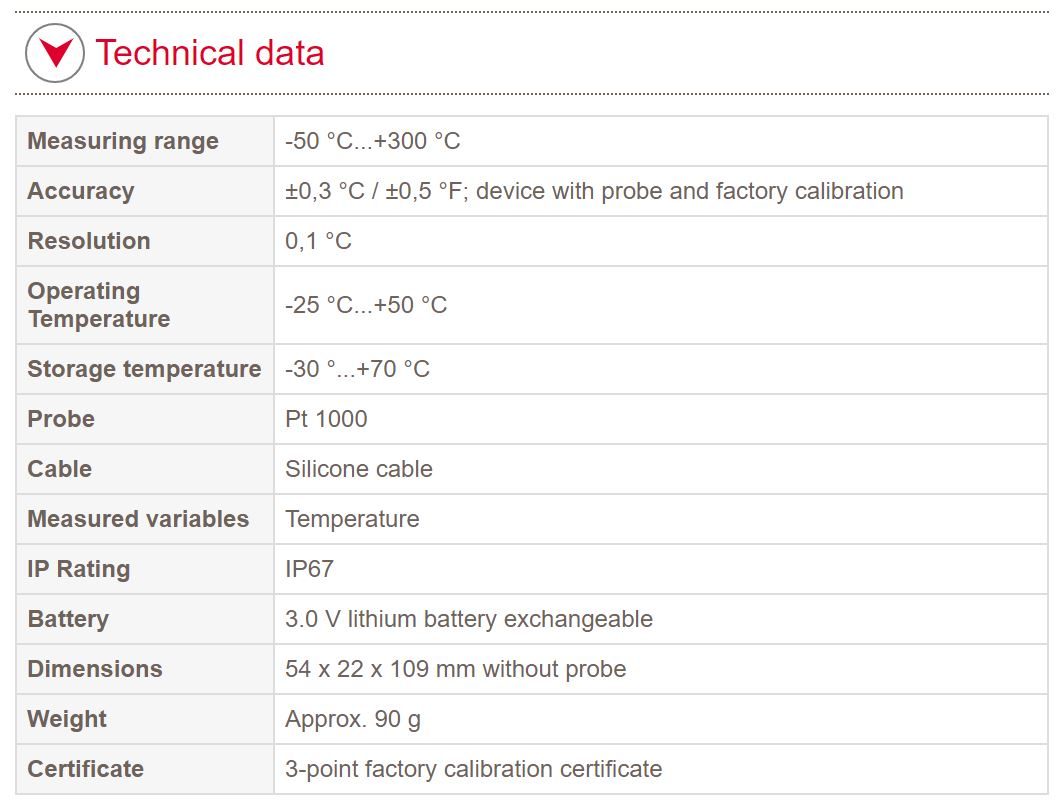This screenshot has width=1060, height=803.
Task: Click the red down-arrow circle icon
Action: click(55, 53)
